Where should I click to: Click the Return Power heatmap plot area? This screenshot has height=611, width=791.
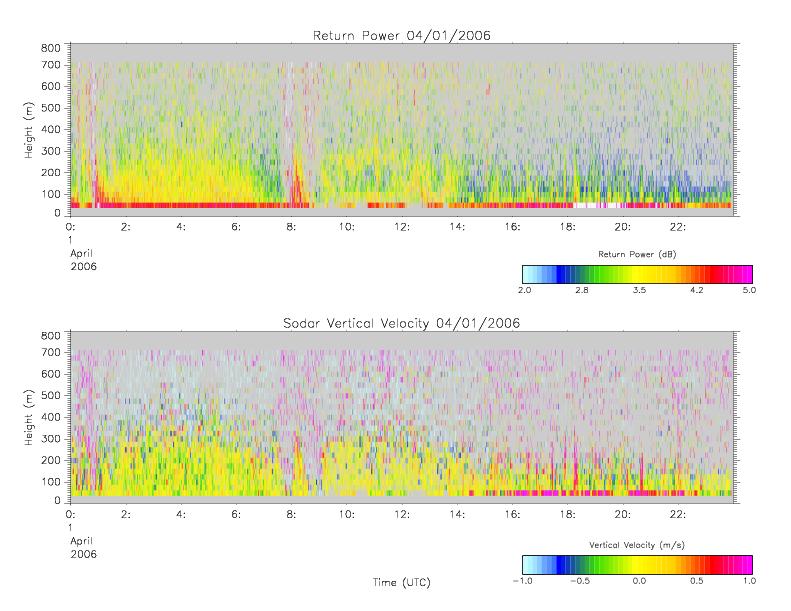coord(402,130)
